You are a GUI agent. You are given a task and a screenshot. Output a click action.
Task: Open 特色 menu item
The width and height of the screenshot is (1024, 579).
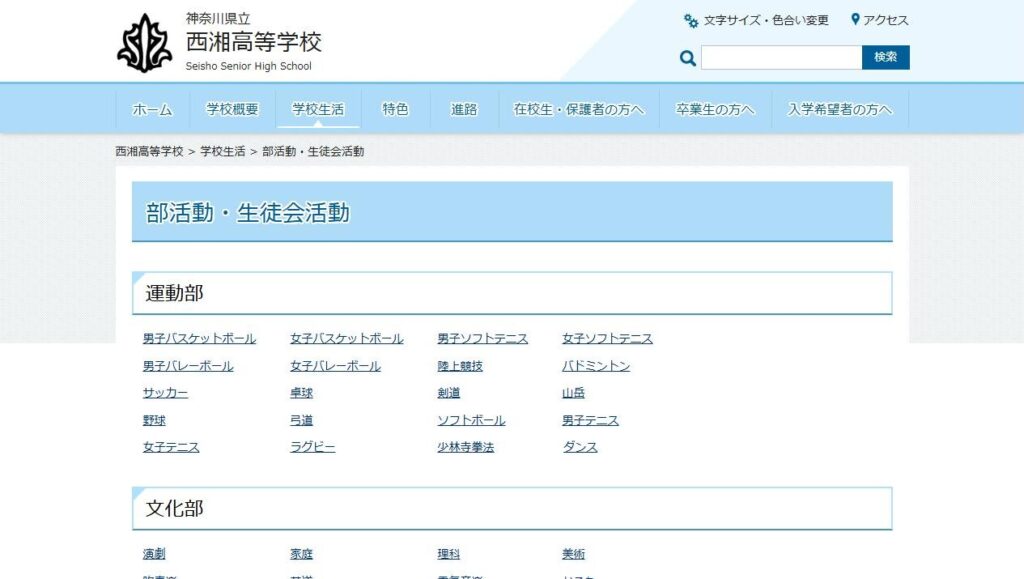[x=395, y=110]
